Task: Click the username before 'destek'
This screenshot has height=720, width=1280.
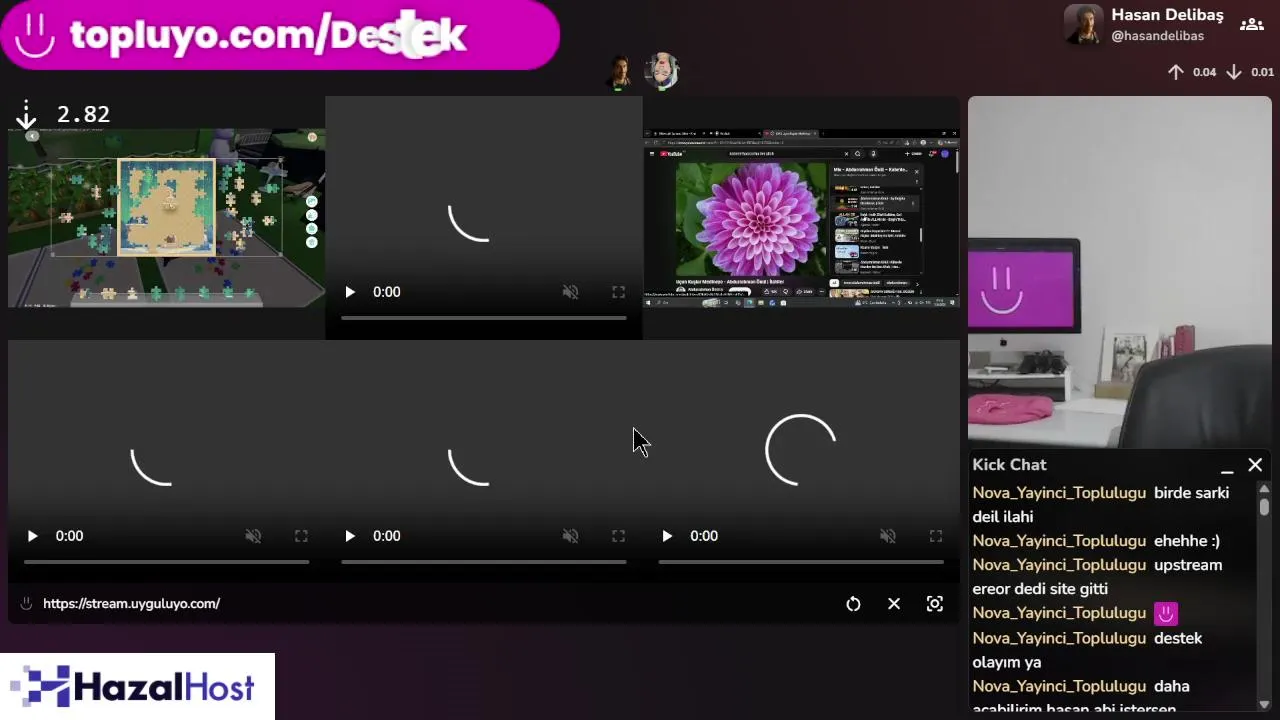Action: tap(1059, 638)
